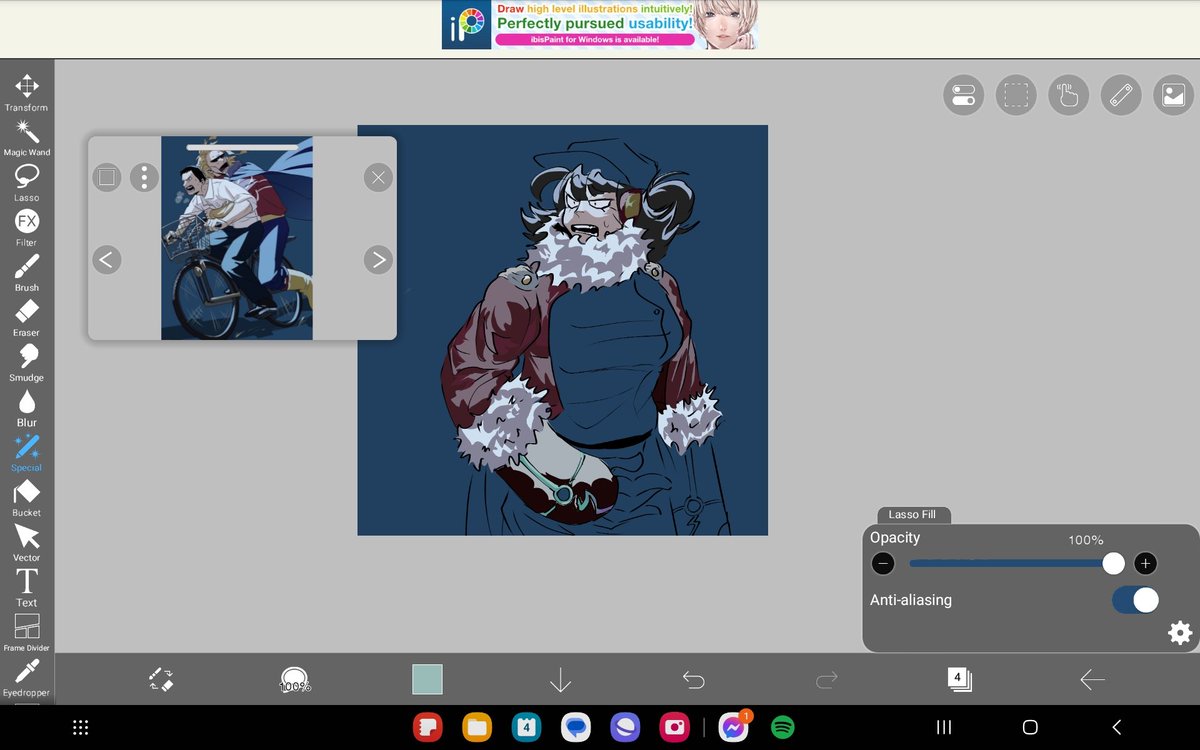Screen dimensions: 1200x750
Task: Click the drawing canvas artwork
Action: pyautogui.click(x=563, y=330)
